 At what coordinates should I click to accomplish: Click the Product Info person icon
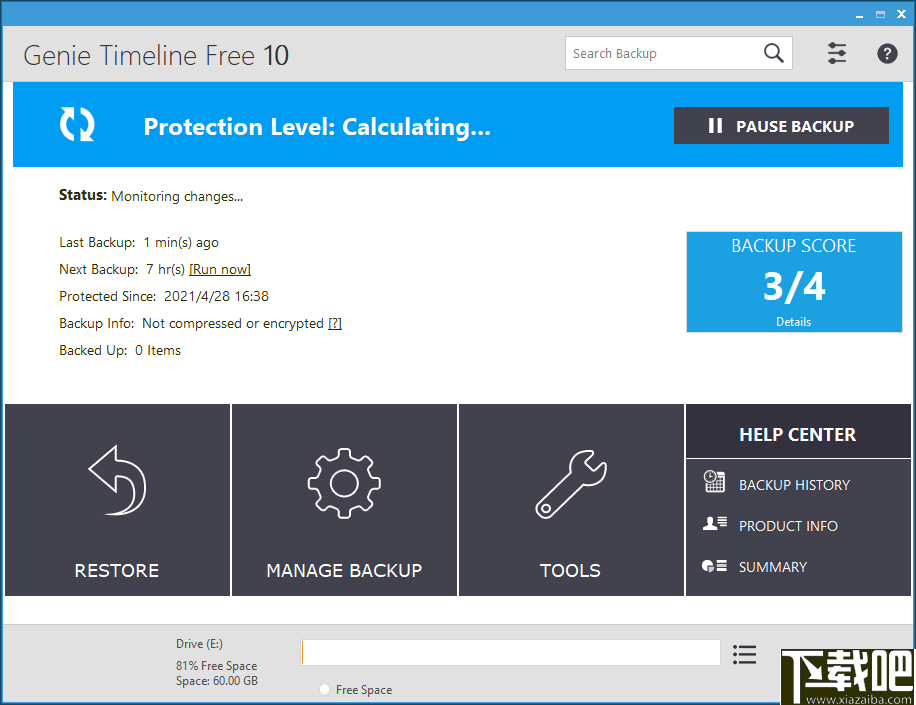coord(714,523)
